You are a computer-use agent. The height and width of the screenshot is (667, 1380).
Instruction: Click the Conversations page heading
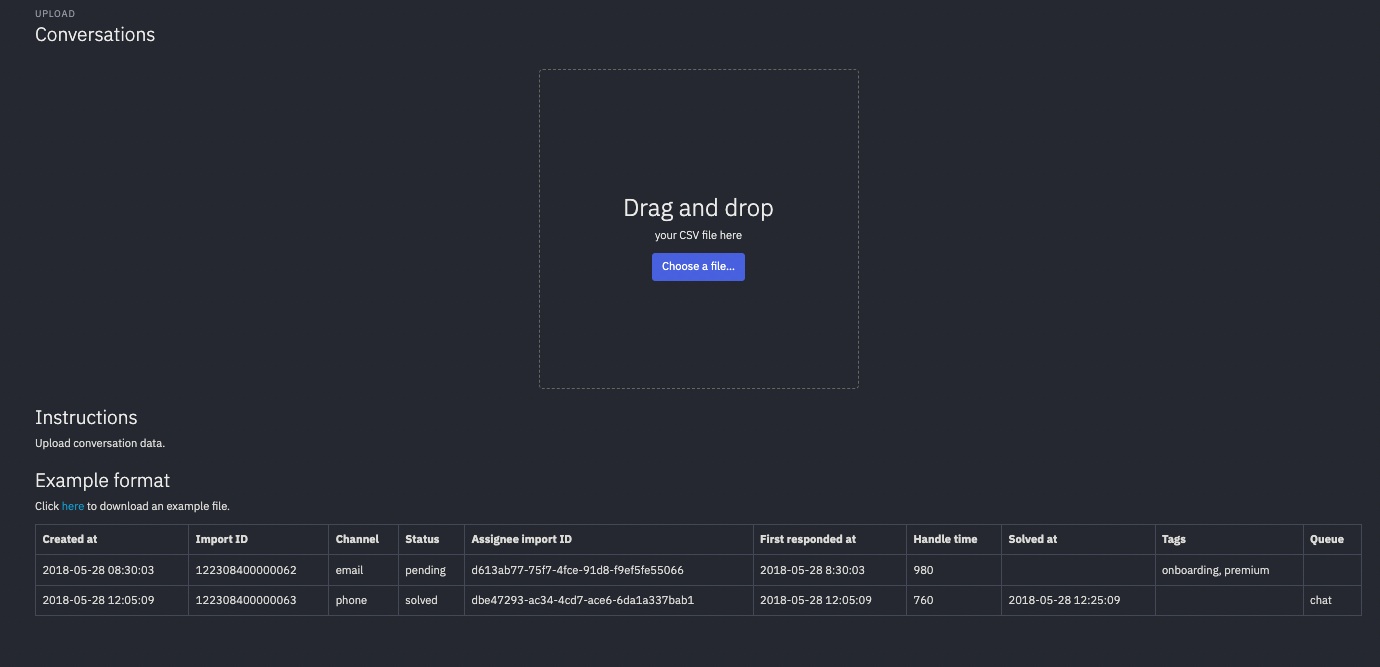pos(95,35)
